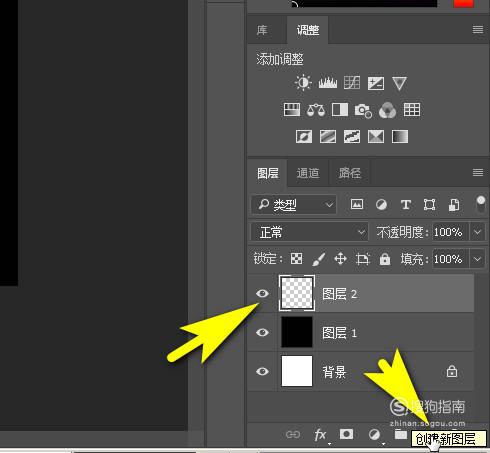Add a Vibrance adjustment
490x453 pixels.
pyautogui.click(x=399, y=83)
